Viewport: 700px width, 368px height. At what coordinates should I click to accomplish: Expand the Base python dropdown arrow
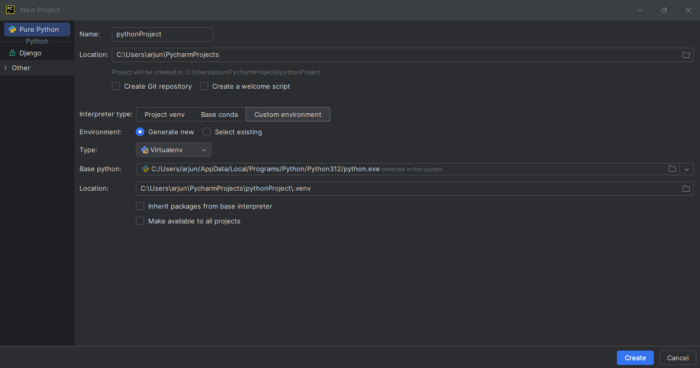pos(687,169)
